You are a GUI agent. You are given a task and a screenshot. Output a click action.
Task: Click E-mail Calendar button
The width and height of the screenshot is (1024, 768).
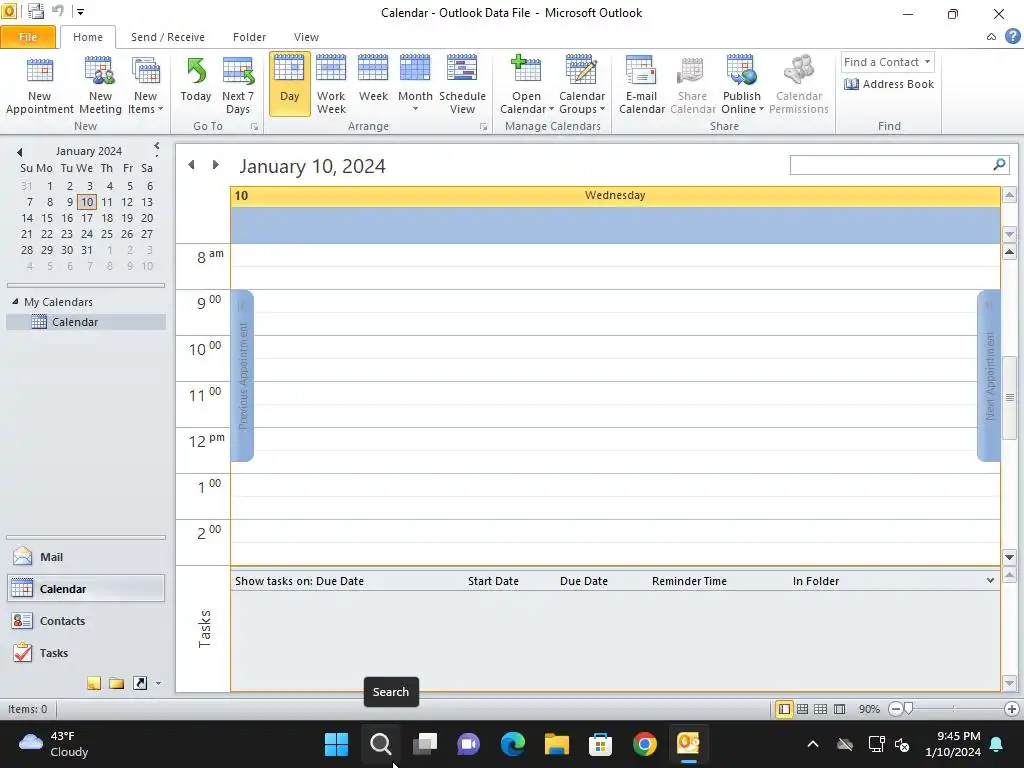pos(641,86)
